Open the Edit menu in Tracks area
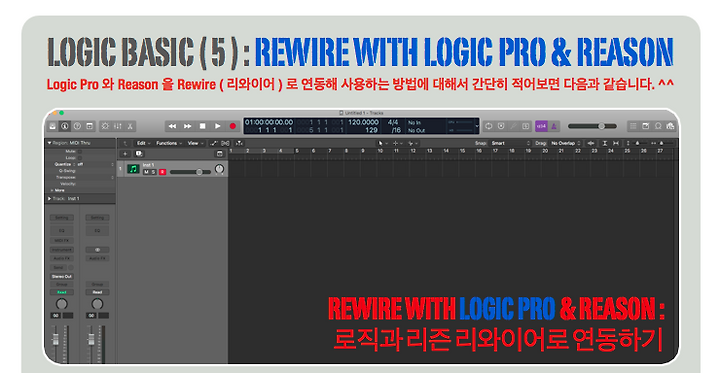The image size is (720, 373). pyautogui.click(x=143, y=143)
